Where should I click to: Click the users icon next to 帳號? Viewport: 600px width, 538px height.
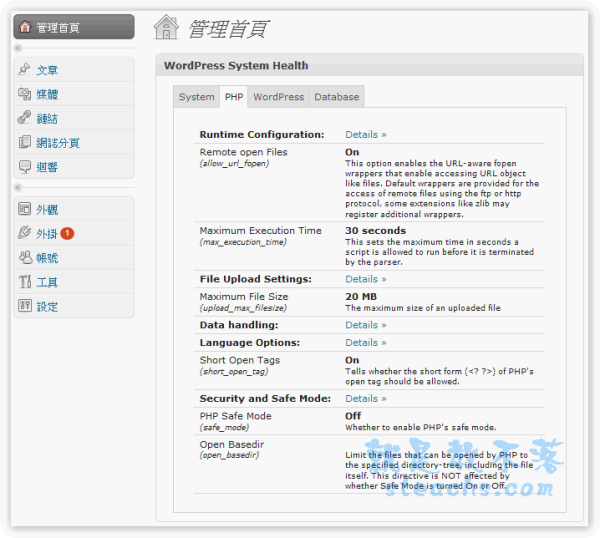click(x=25, y=257)
